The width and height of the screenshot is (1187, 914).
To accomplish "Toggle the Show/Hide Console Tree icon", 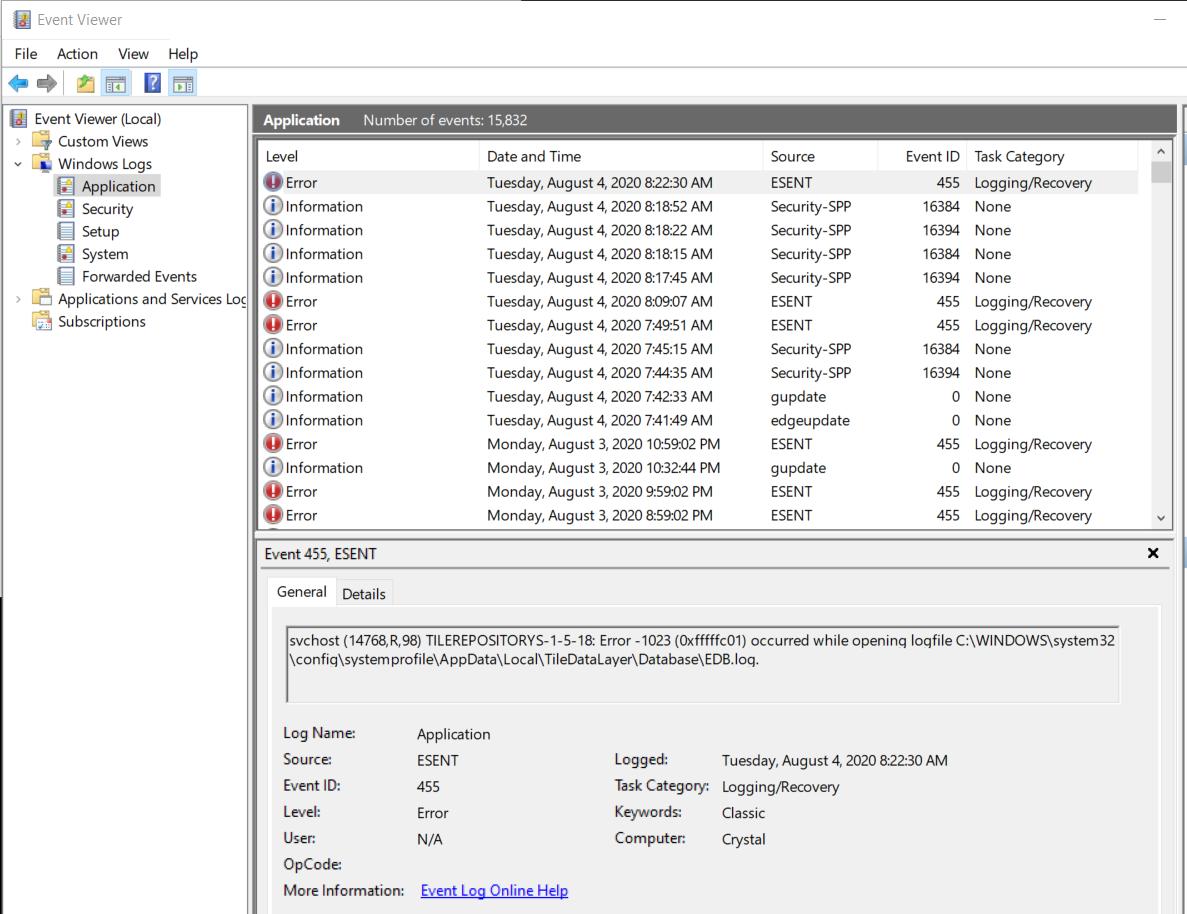I will (x=116, y=84).
